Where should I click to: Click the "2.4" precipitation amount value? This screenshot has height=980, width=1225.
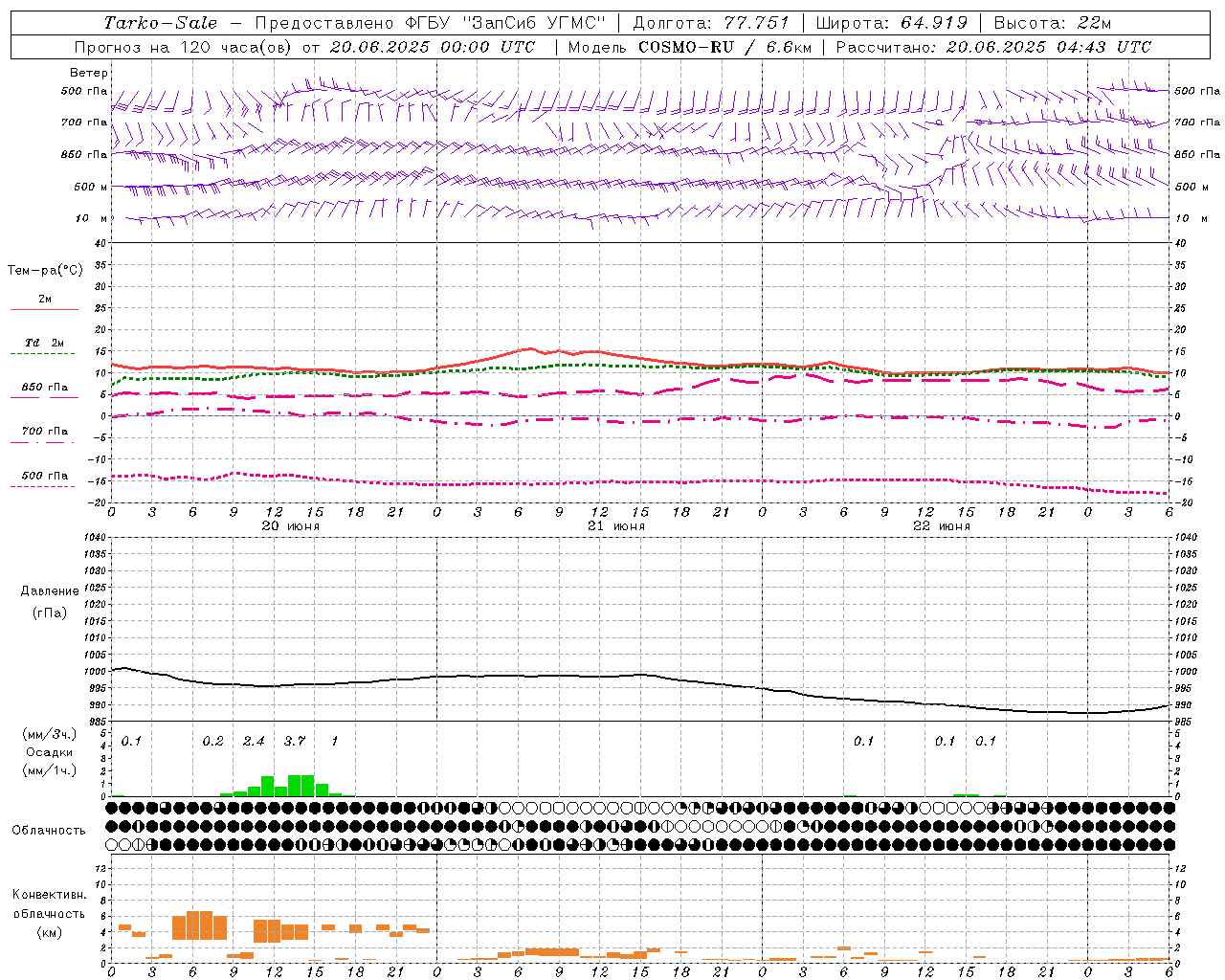(x=254, y=741)
